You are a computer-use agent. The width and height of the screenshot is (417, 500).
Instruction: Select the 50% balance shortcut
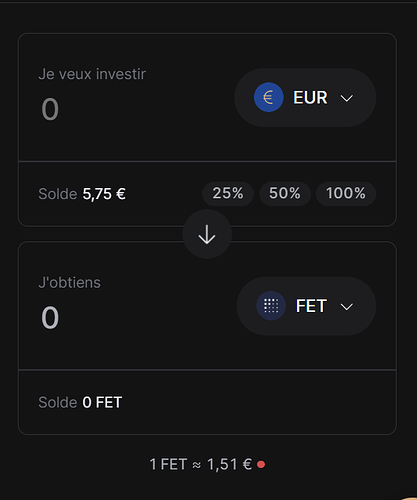[x=285, y=193]
